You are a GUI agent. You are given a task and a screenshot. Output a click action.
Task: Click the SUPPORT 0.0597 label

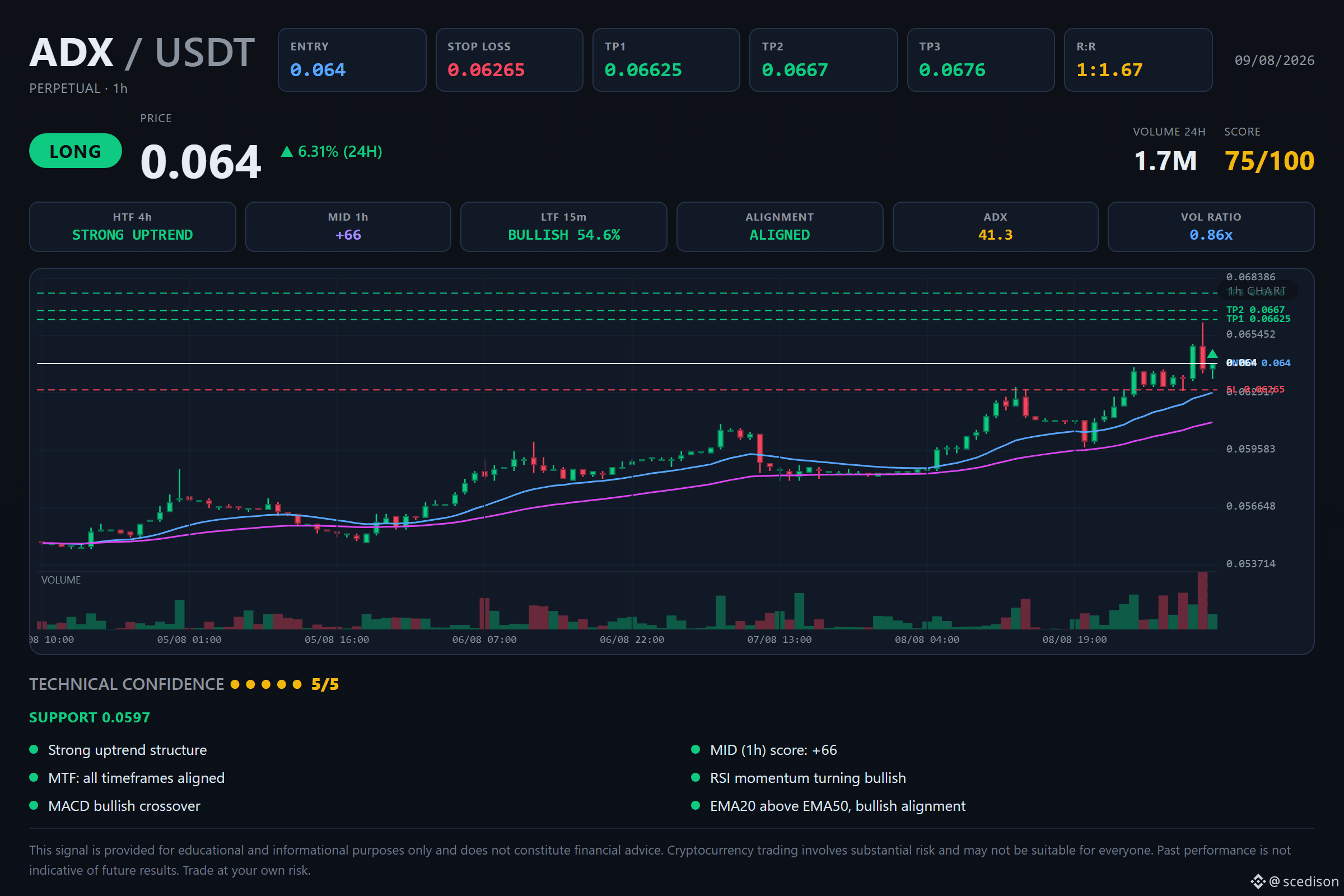click(x=90, y=718)
